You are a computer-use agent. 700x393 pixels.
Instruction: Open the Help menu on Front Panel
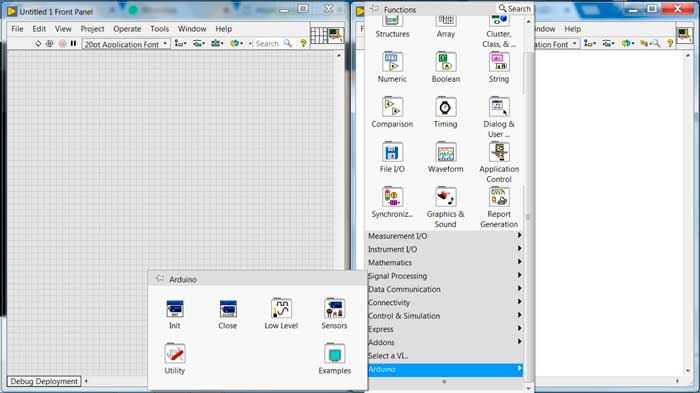point(224,29)
